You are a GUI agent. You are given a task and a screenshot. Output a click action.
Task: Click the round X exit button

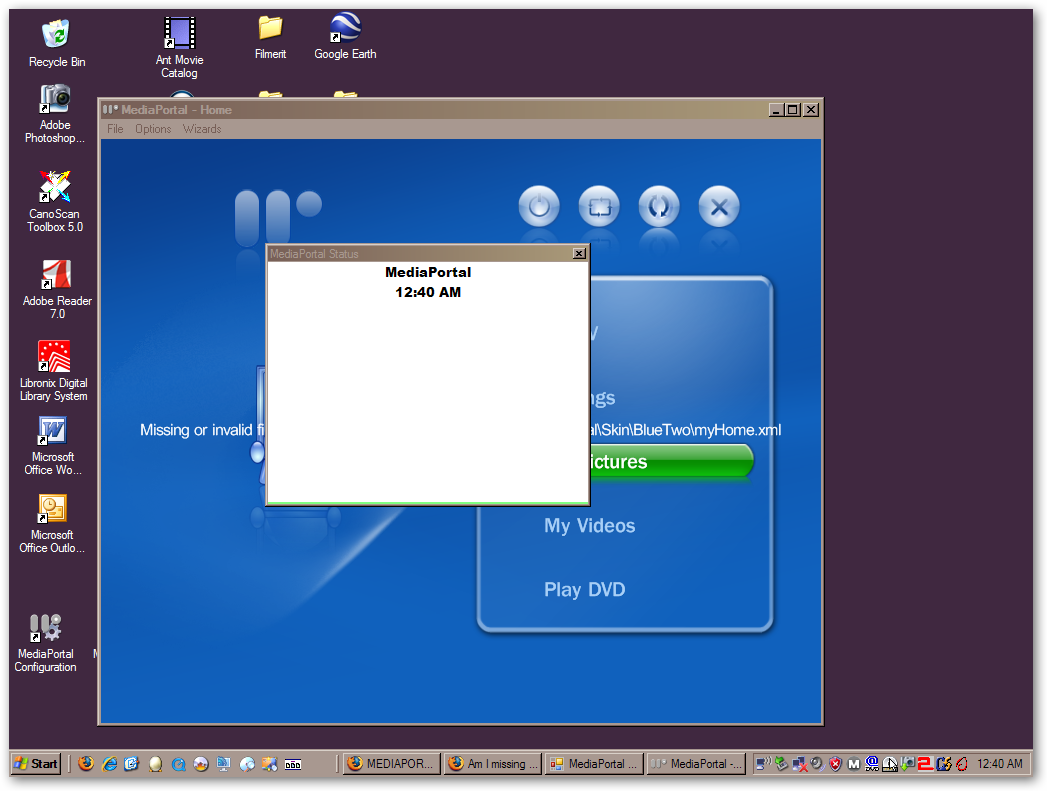[718, 208]
